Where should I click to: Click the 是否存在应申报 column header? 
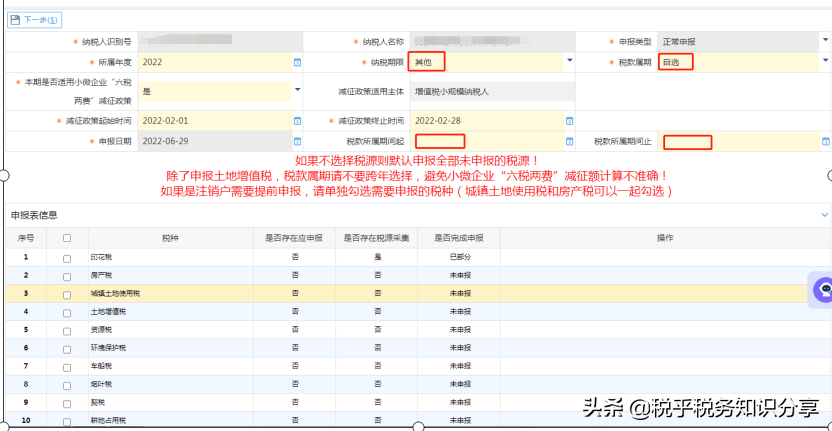pos(294,238)
